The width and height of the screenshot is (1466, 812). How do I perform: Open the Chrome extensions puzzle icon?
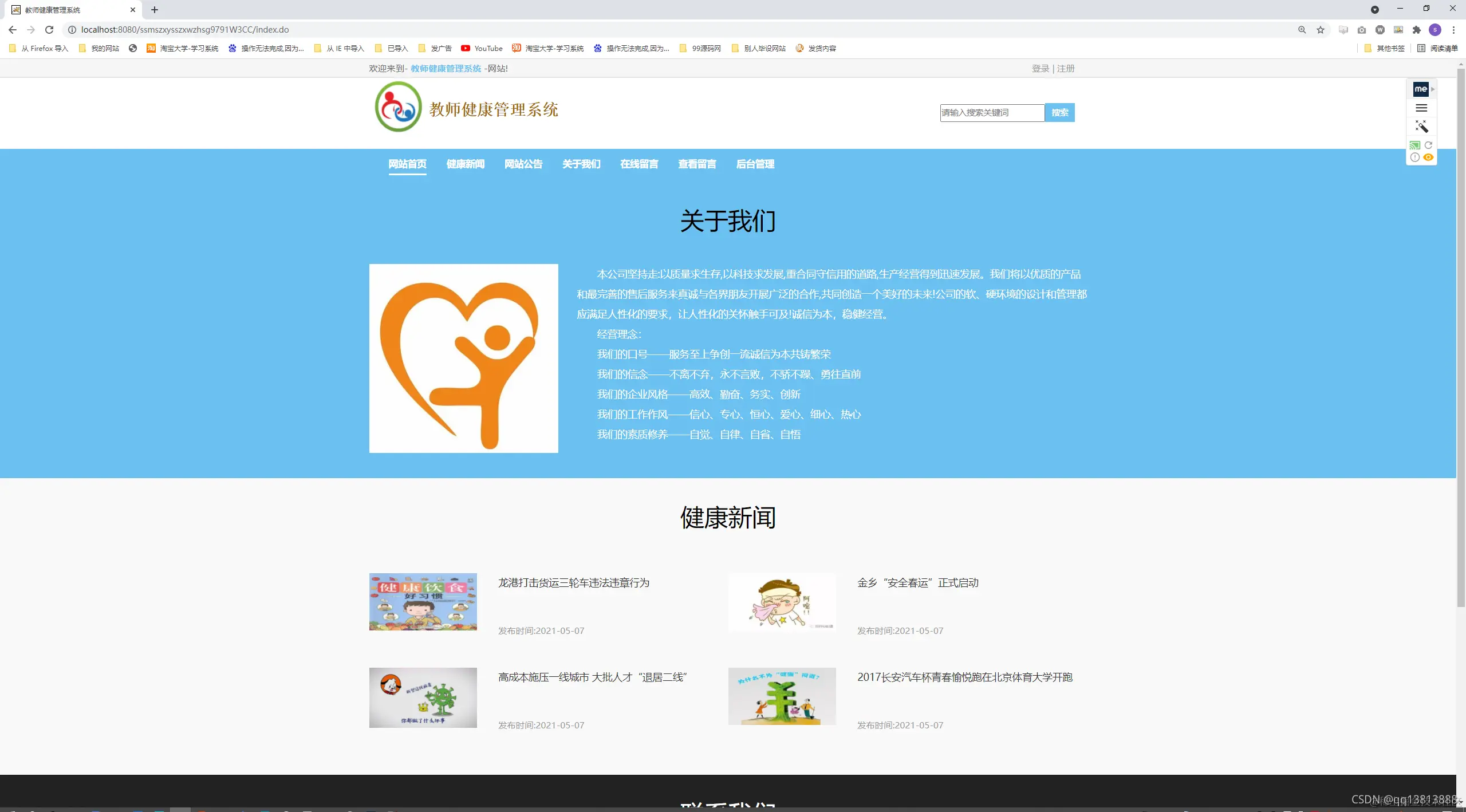(x=1417, y=30)
